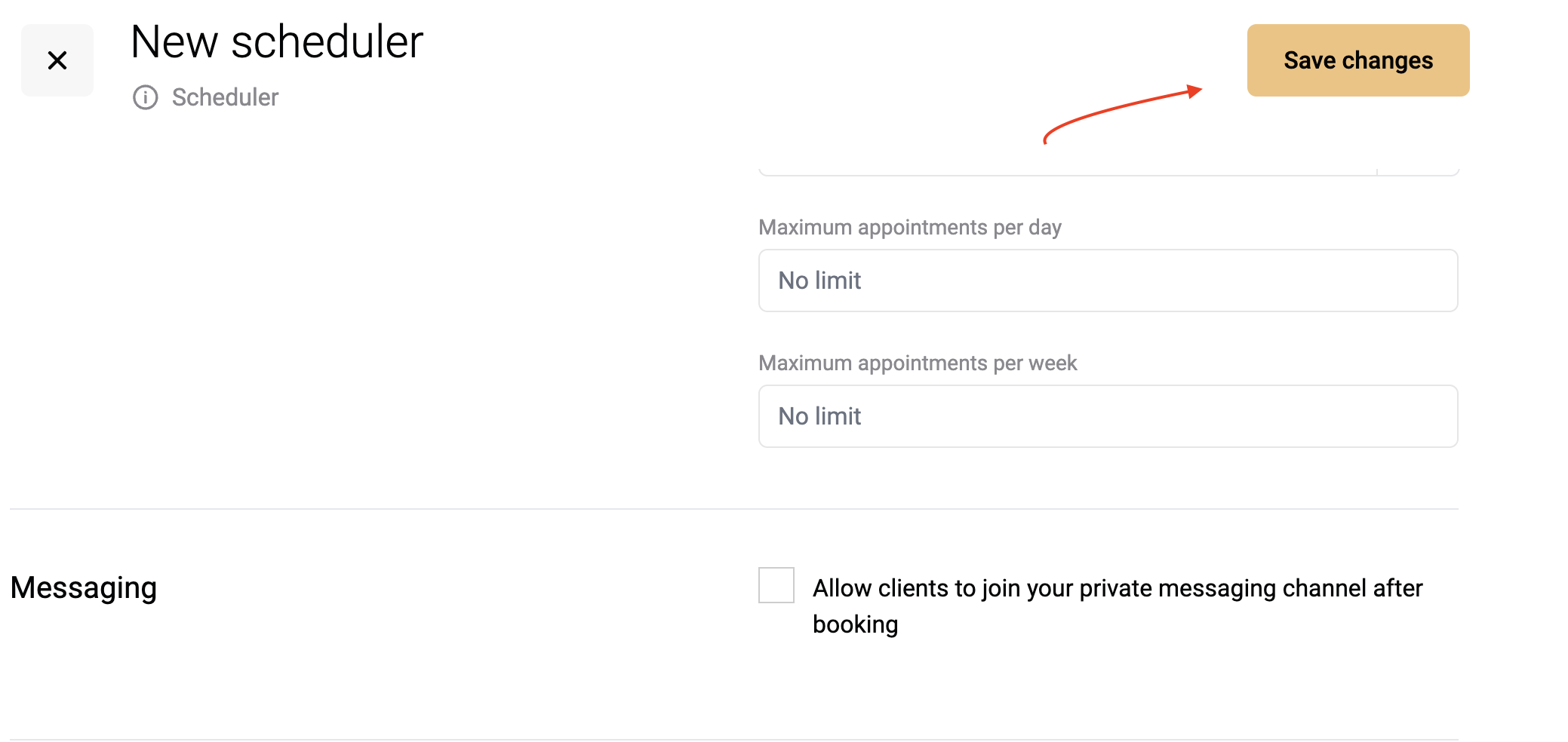Click the info icon beside Scheduler
Image resolution: width=1568 pixels, height=742 pixels.
click(146, 97)
